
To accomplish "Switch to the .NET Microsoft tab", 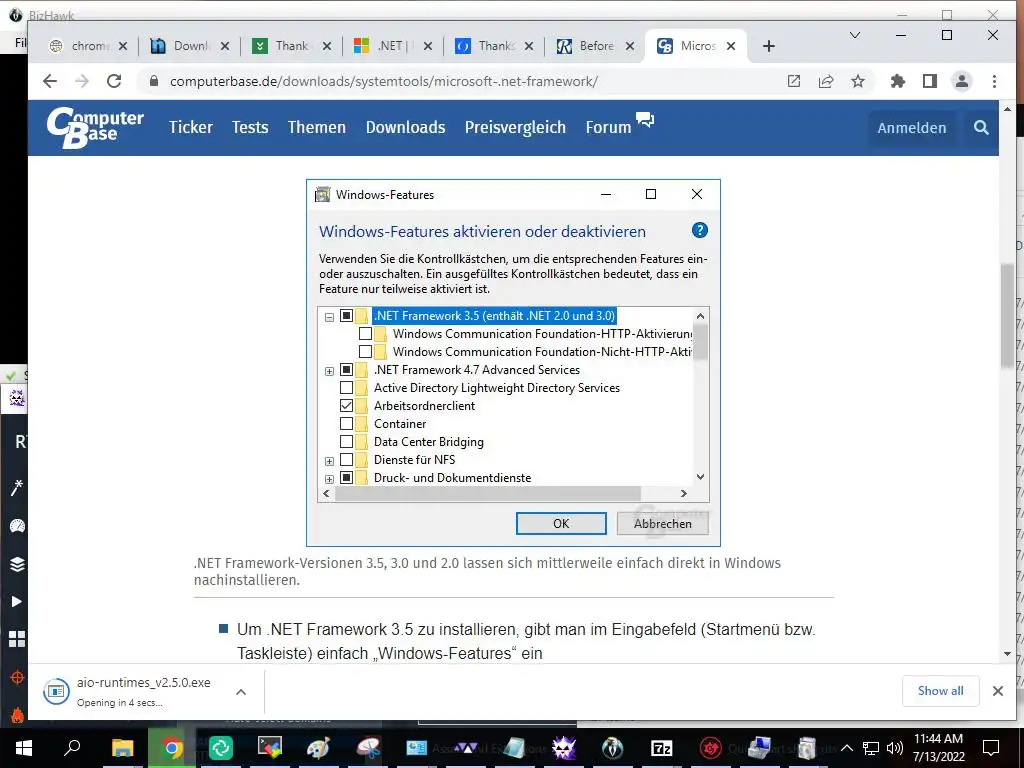I will [x=392, y=46].
